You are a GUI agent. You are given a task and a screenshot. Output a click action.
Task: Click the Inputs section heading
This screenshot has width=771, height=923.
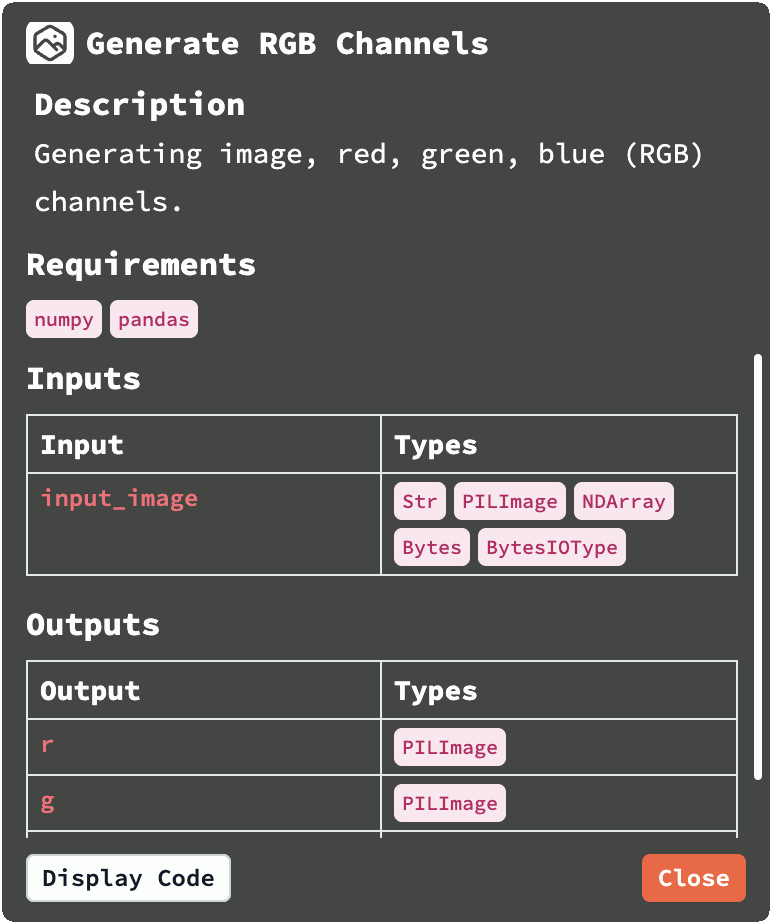click(83, 379)
